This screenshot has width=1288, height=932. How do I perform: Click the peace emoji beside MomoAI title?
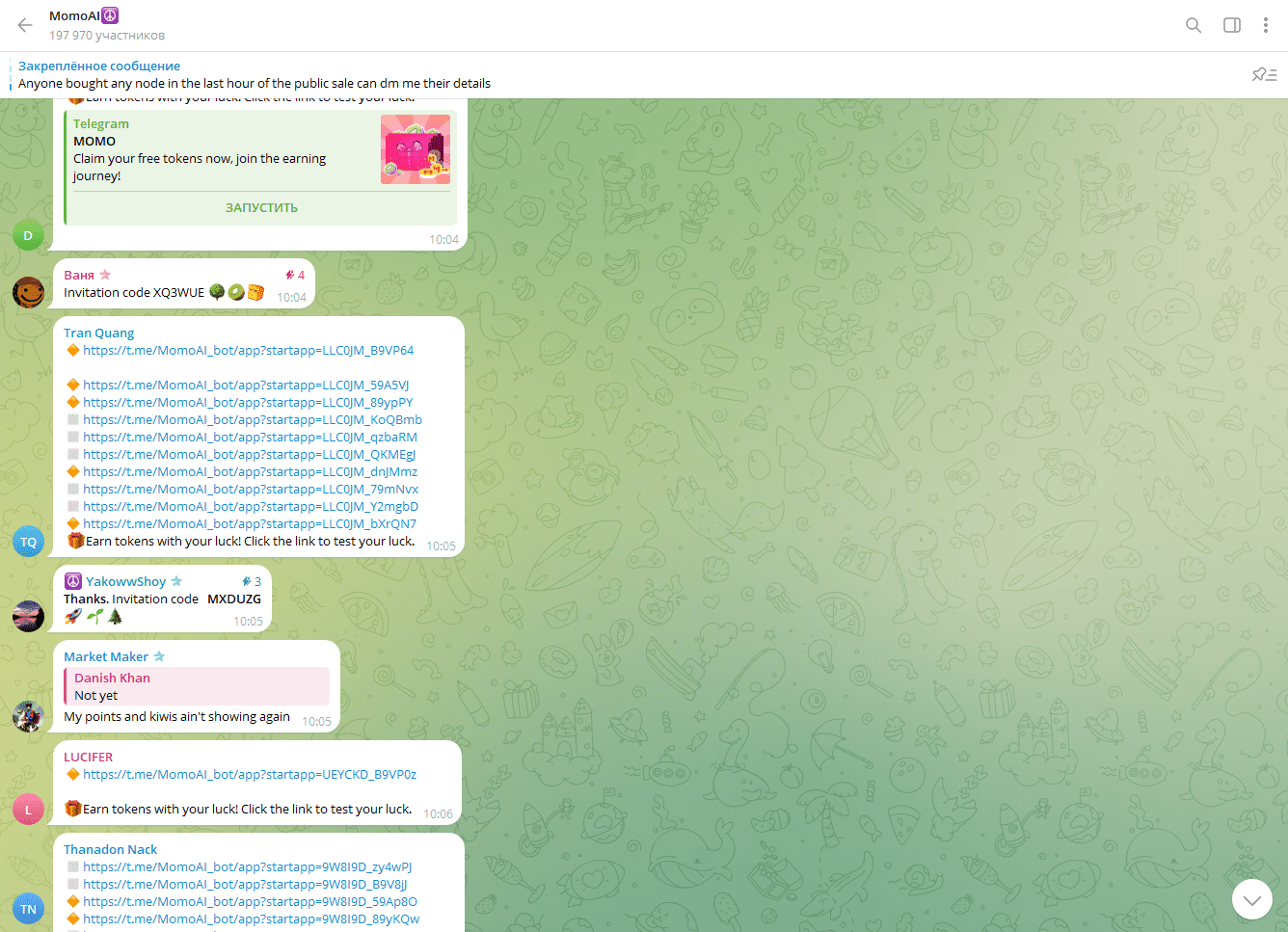click(x=110, y=15)
